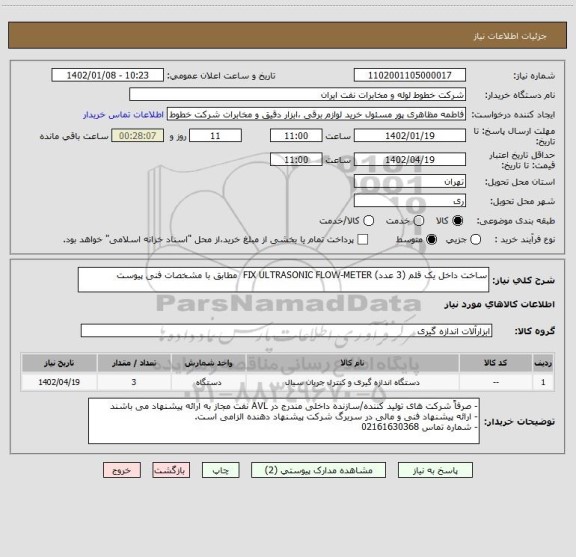Click the unit cell دستگاه

tap(208, 382)
